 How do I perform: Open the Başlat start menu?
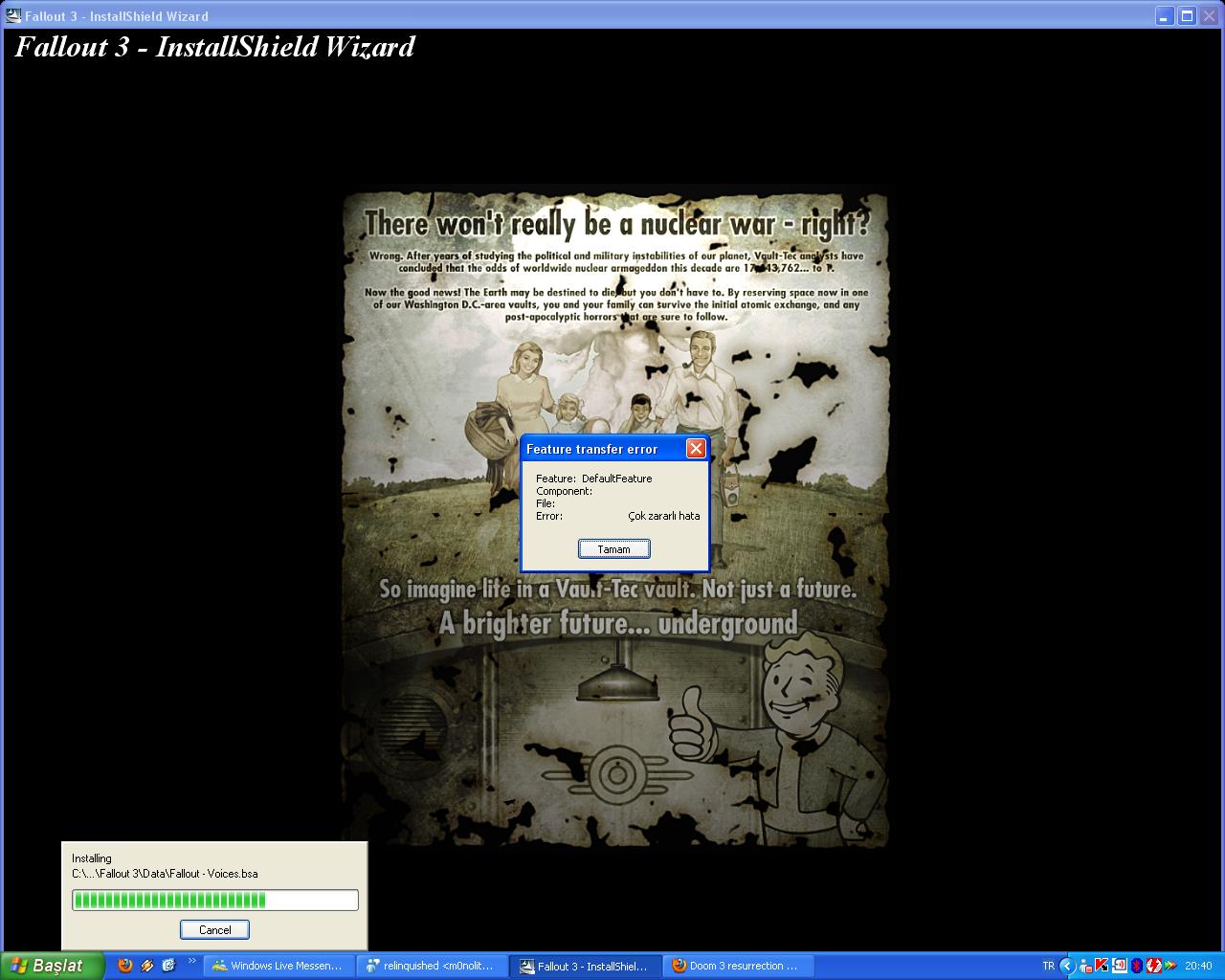[x=52, y=966]
